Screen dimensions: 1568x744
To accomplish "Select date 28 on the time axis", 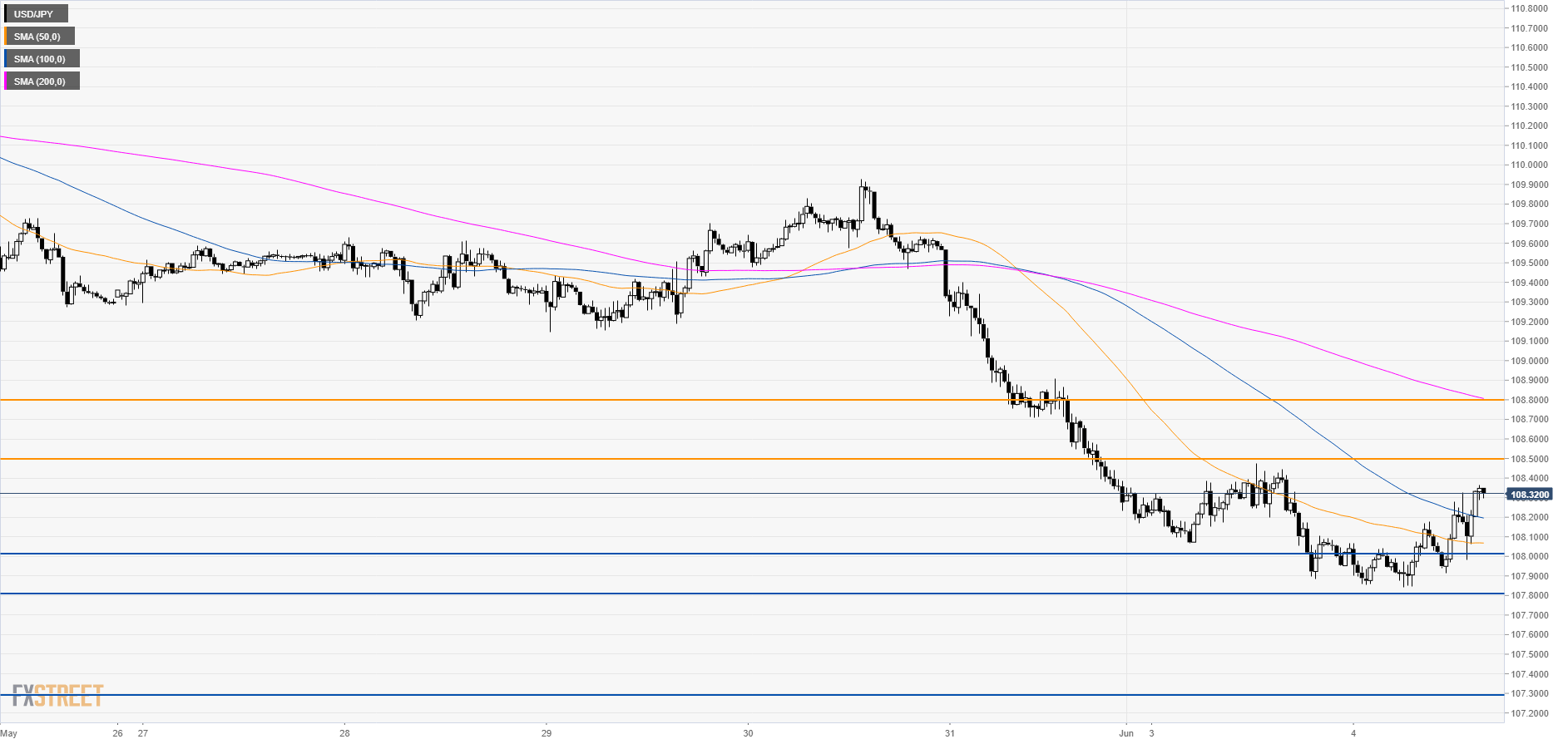I will click(x=344, y=733).
